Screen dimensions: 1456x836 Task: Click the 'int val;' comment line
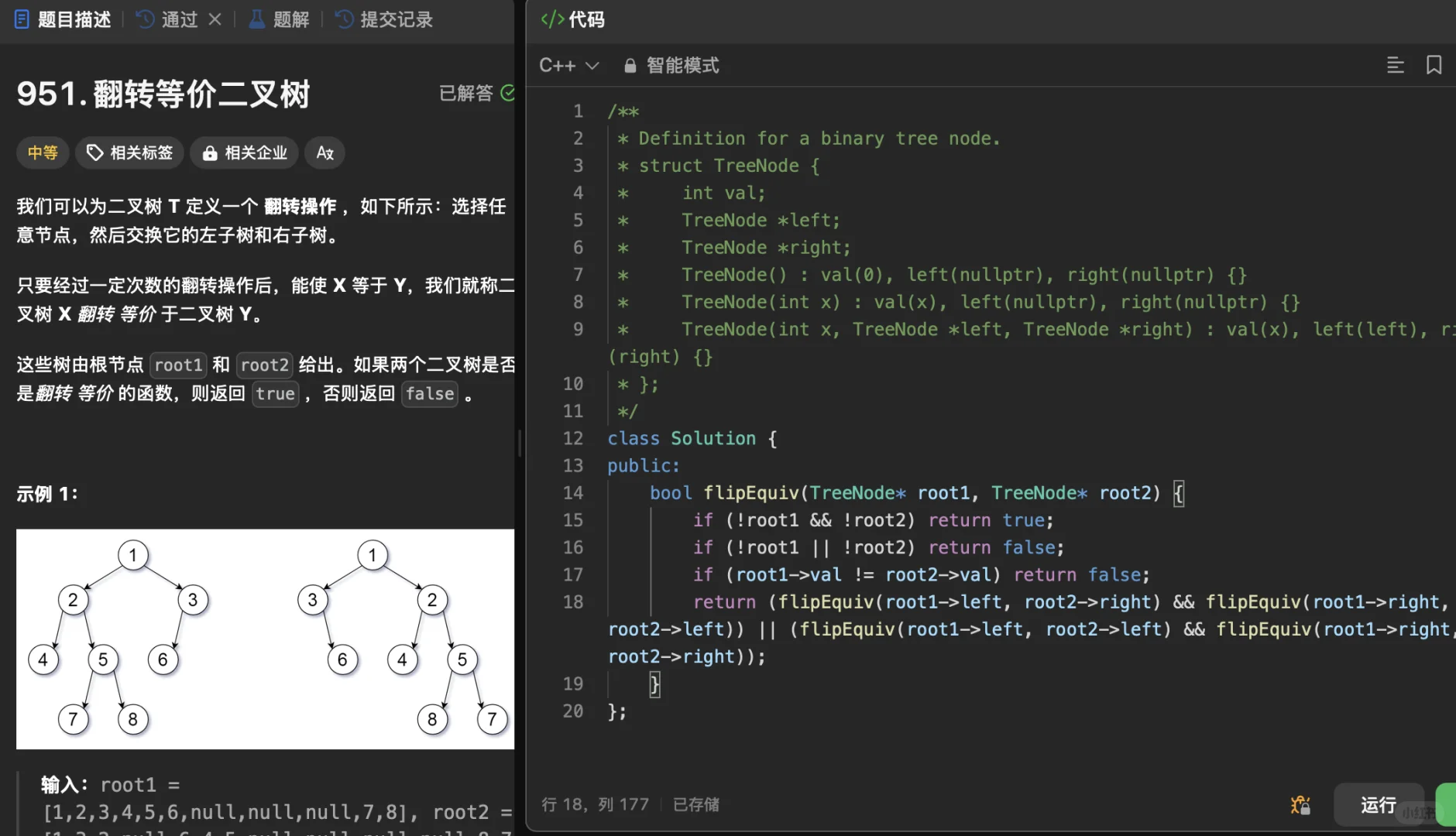coord(723,193)
